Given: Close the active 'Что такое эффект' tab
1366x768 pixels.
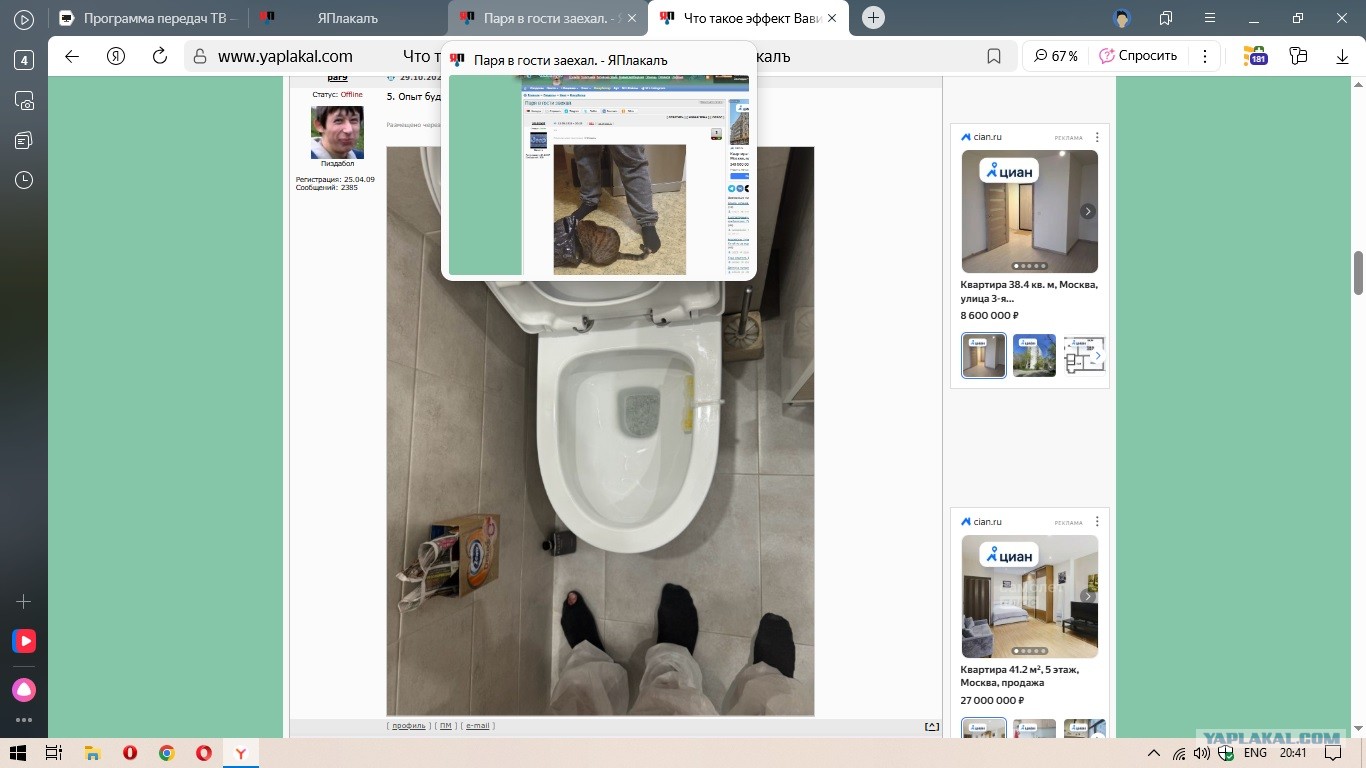Looking at the screenshot, I should [832, 18].
